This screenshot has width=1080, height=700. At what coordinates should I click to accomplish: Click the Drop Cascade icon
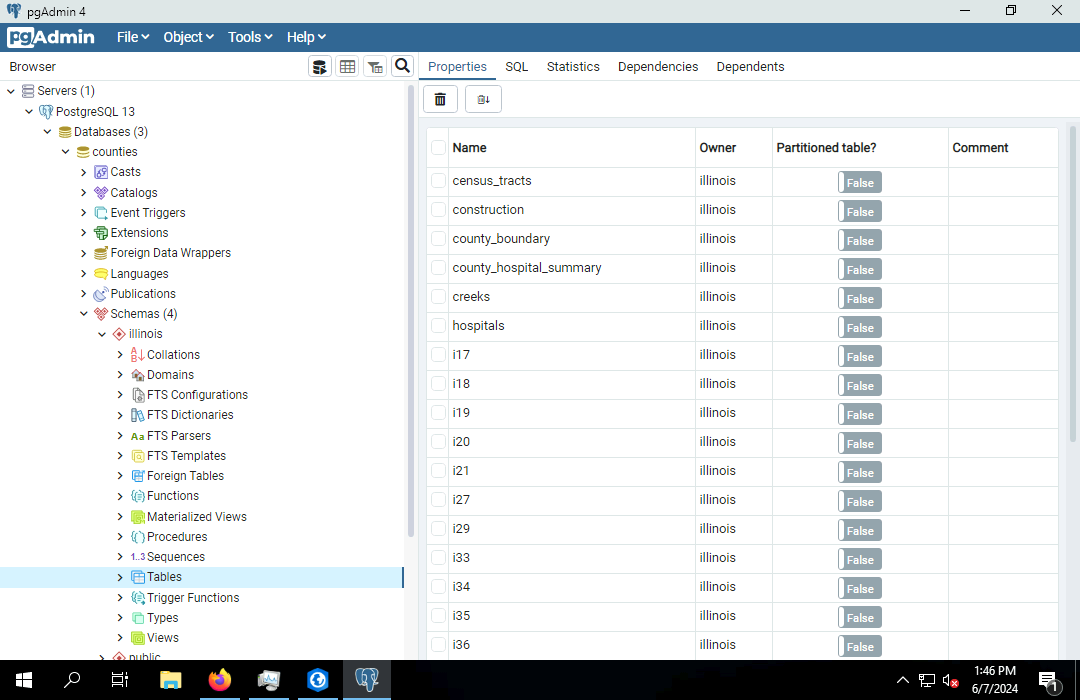point(483,99)
